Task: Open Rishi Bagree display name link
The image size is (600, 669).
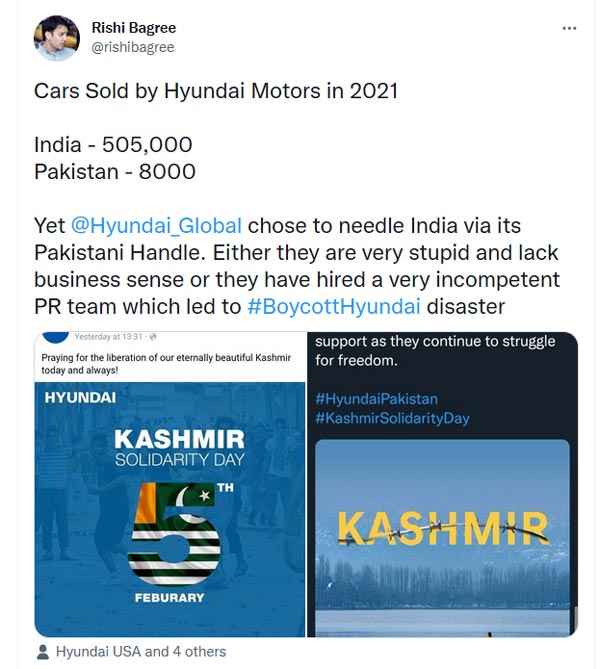Action: [133, 28]
